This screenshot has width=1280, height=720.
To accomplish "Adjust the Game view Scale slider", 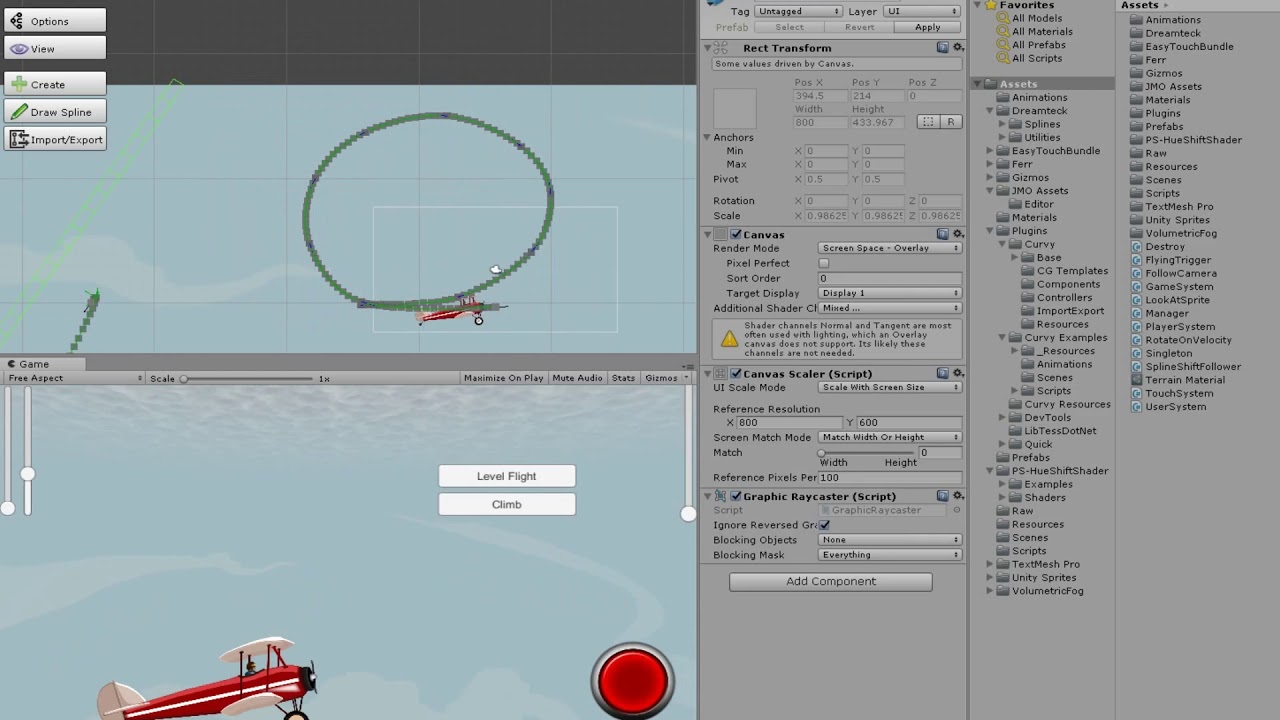I will tap(247, 379).
